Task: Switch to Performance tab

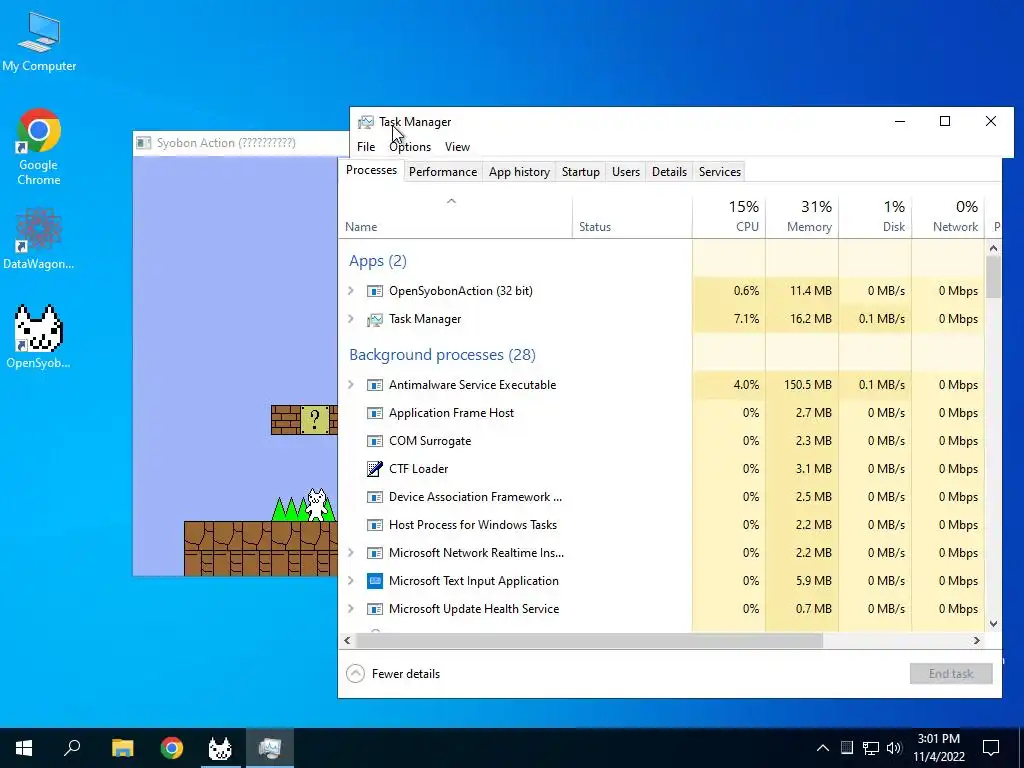Action: pyautogui.click(x=443, y=172)
